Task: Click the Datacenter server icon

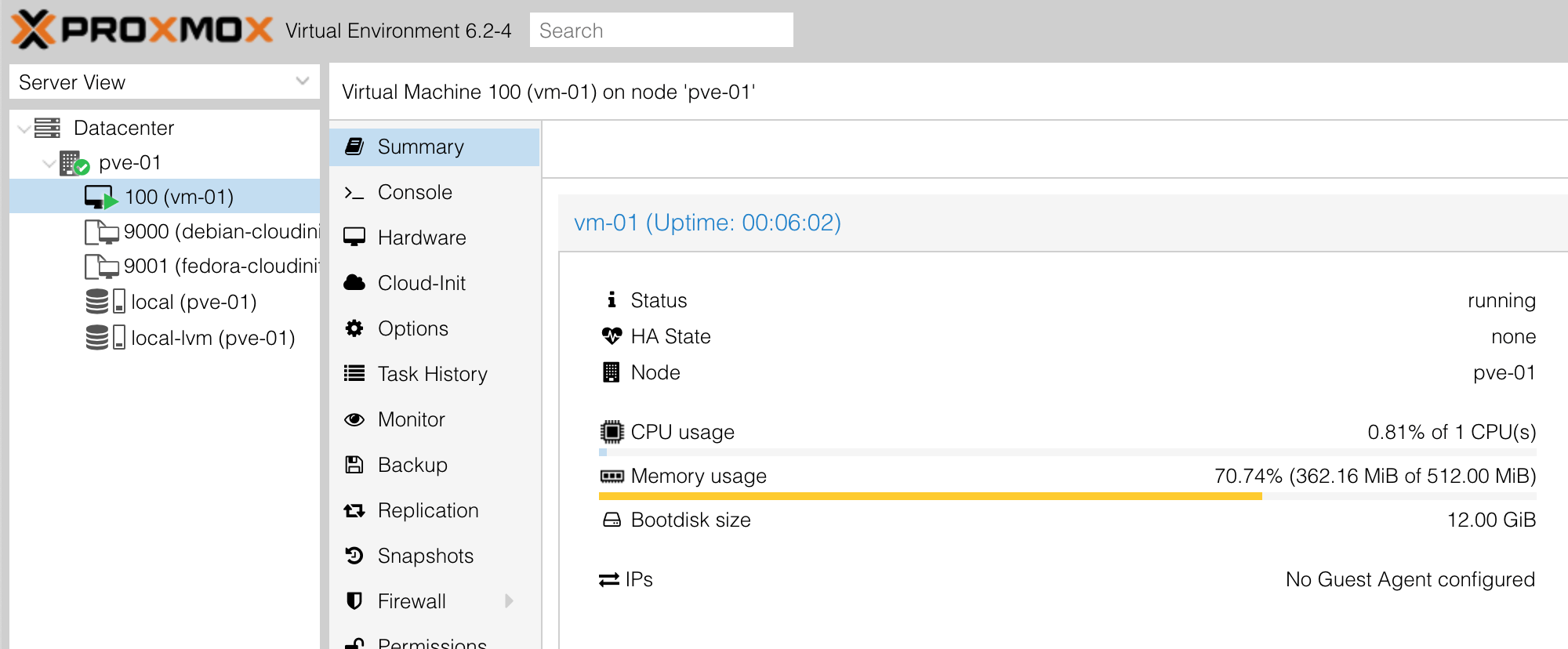Action: (47, 128)
